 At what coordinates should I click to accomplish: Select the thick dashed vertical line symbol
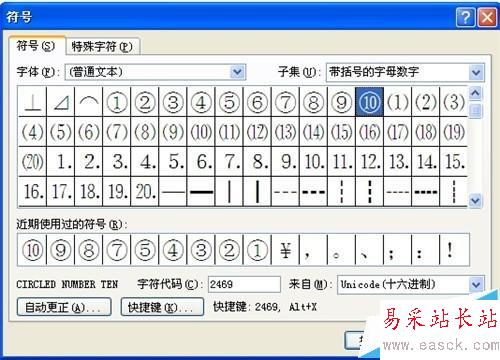coord(369,191)
